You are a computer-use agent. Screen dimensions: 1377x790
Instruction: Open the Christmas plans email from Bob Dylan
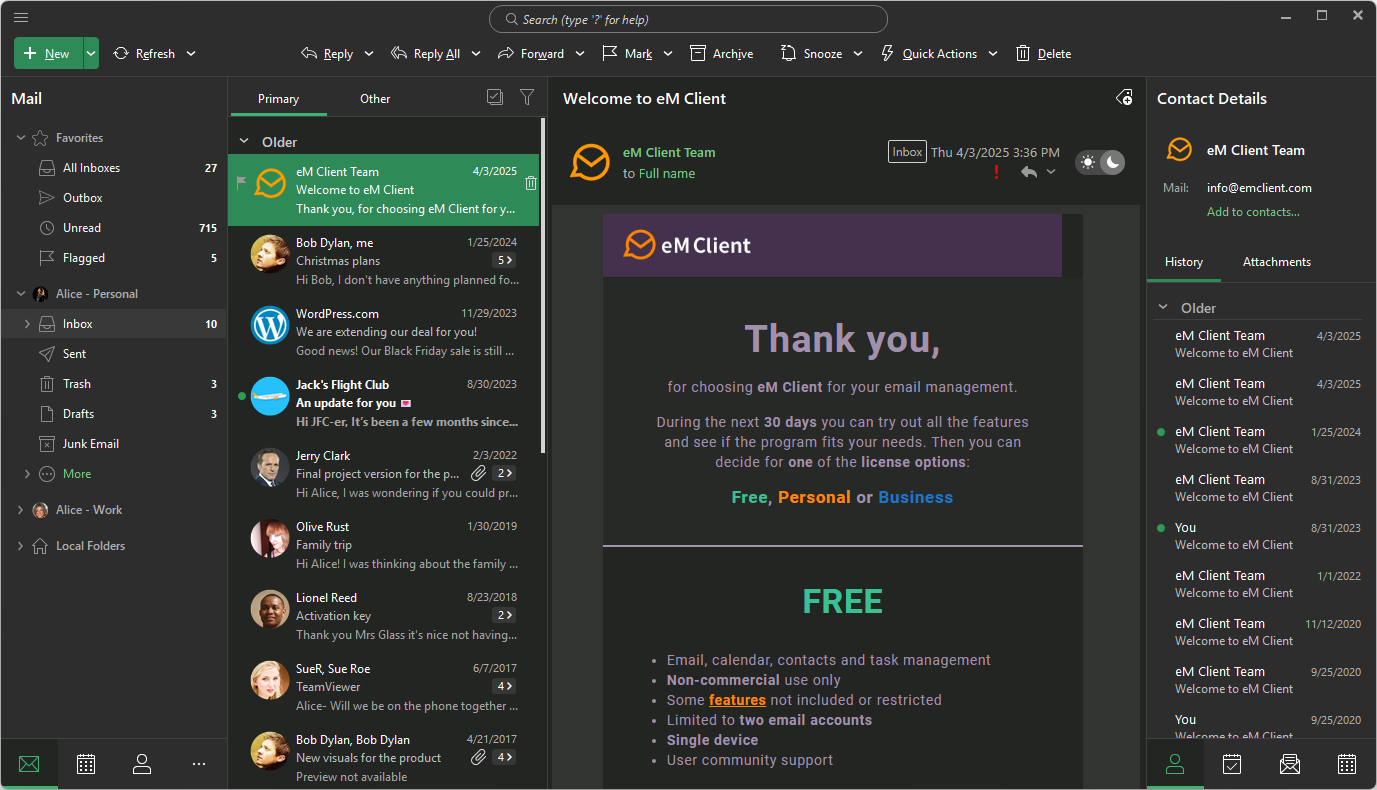384,261
